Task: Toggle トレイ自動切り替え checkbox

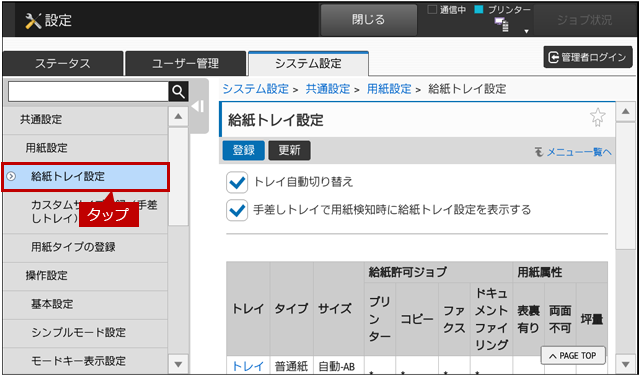Action: (x=237, y=182)
